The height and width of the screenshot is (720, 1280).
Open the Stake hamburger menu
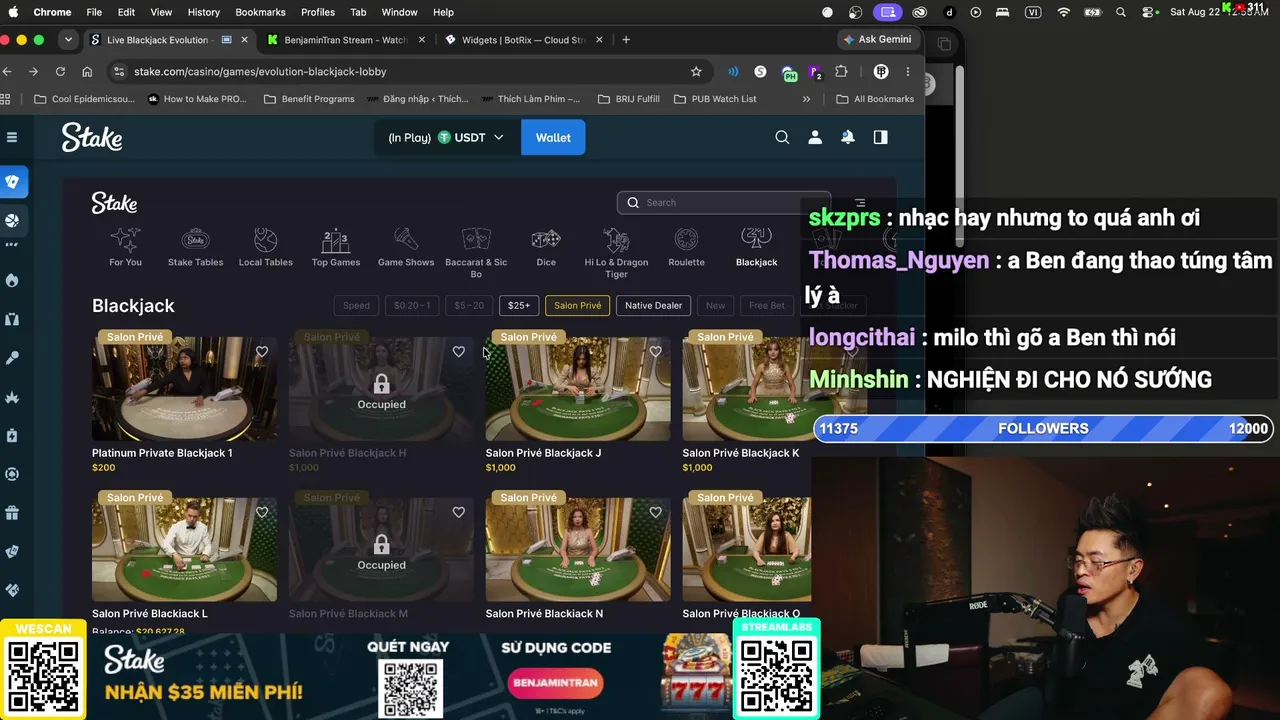click(12, 137)
